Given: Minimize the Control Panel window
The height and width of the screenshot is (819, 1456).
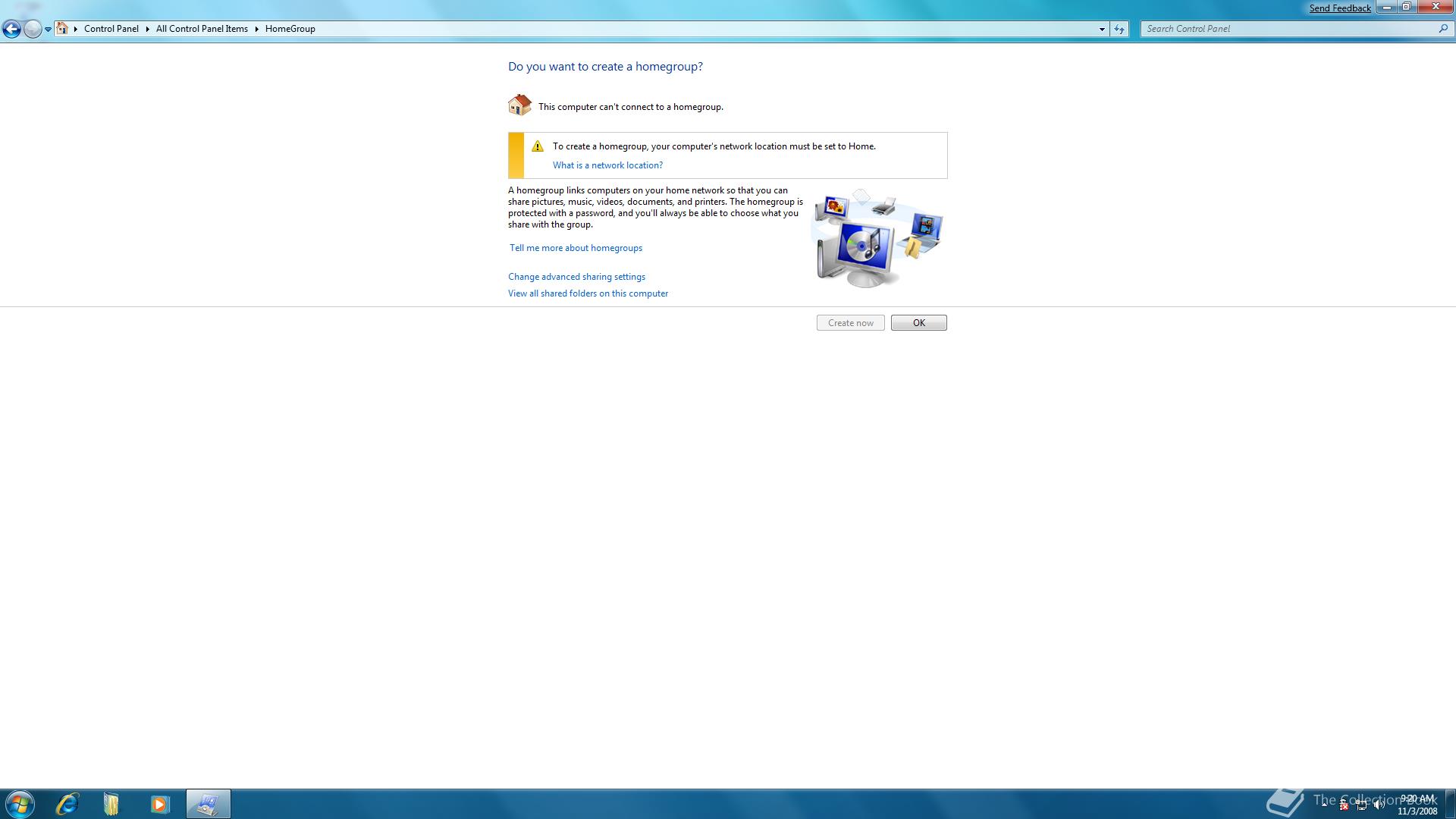Looking at the screenshot, I should click(x=1387, y=8).
